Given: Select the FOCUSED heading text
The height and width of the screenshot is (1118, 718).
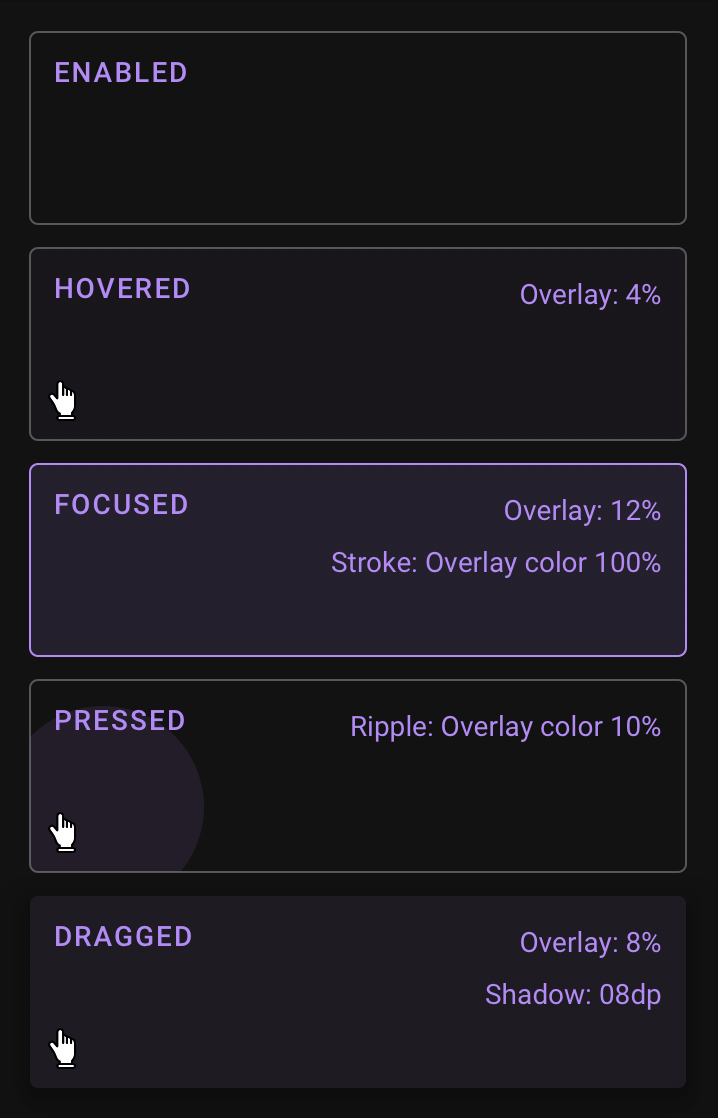Looking at the screenshot, I should tap(121, 505).
